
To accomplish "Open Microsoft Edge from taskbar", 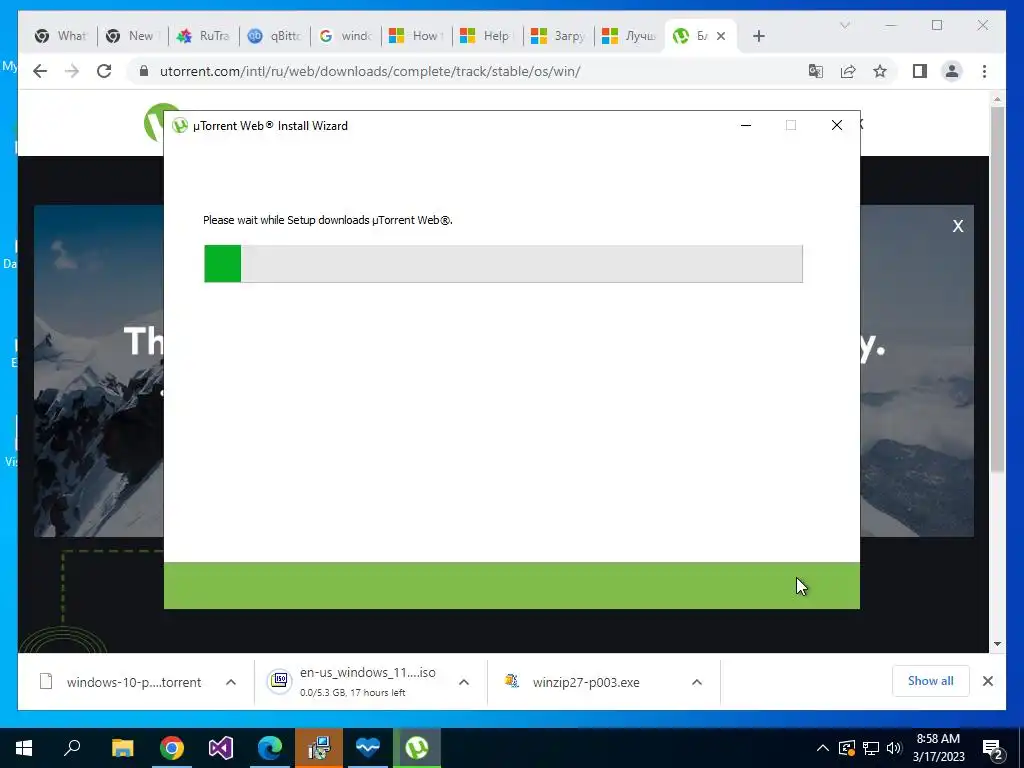I will pos(270,748).
